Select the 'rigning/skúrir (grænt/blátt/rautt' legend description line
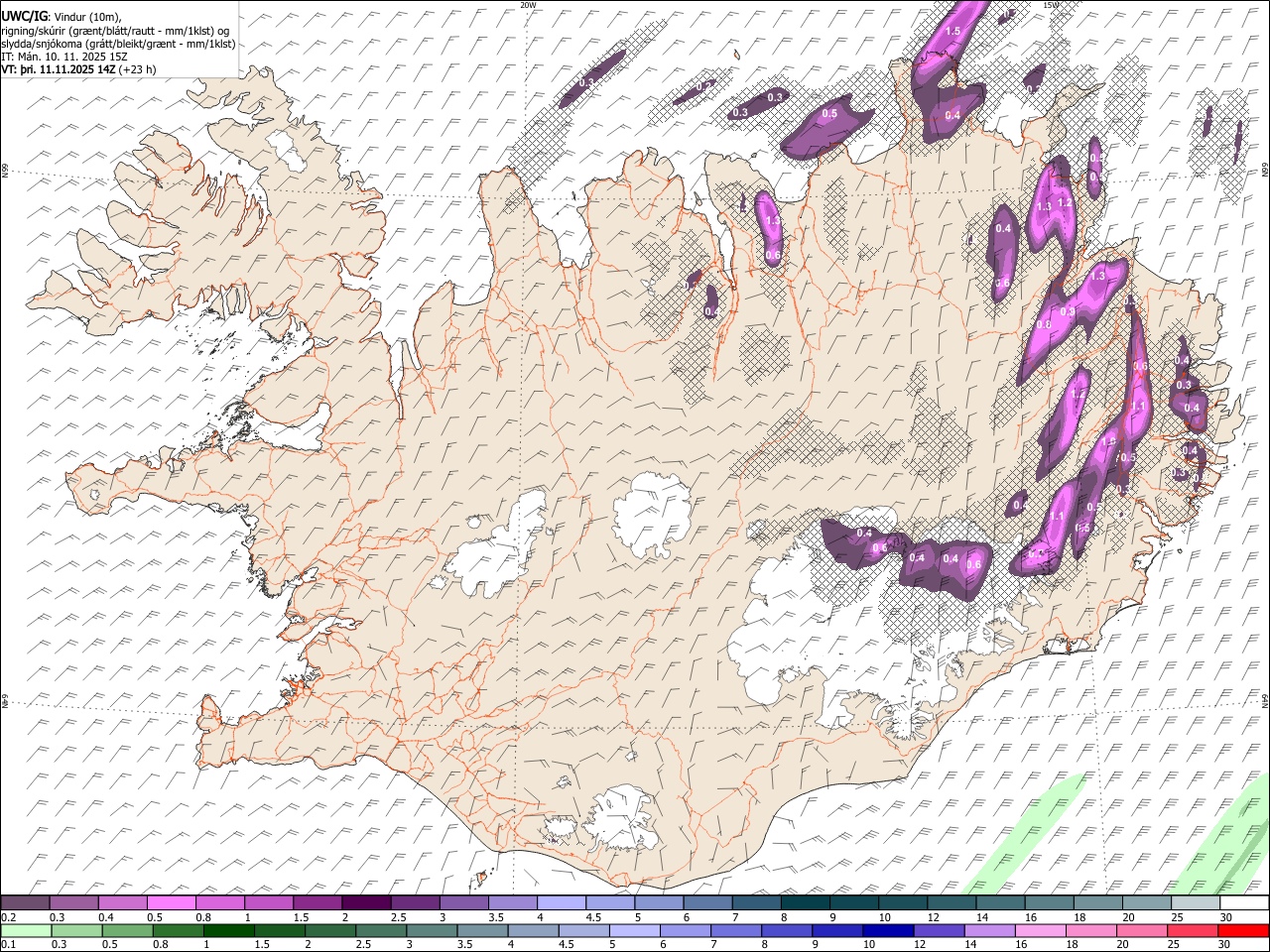This screenshot has width=1270, height=952. pos(115,30)
